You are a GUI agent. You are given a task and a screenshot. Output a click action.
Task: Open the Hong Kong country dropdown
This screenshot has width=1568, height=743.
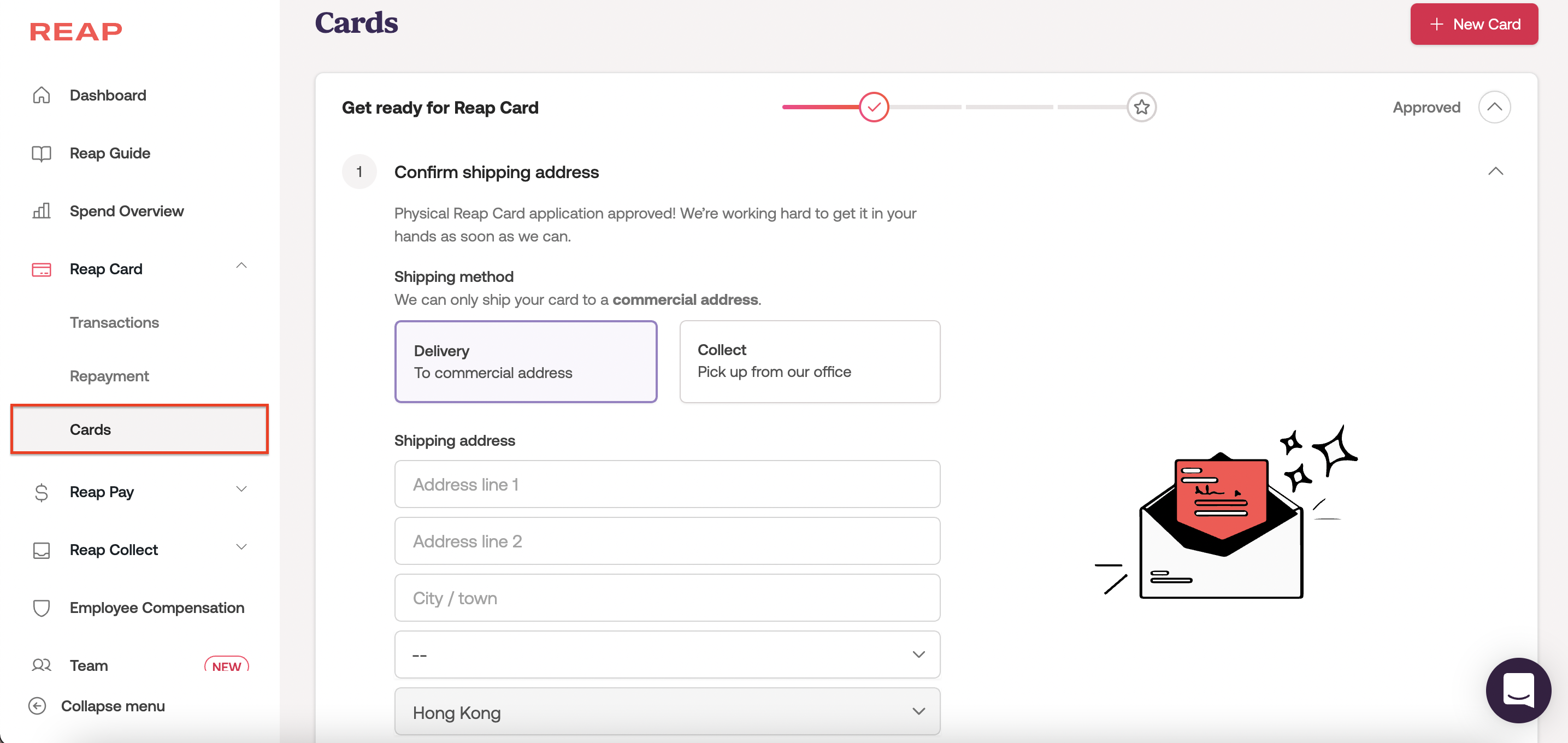(x=667, y=712)
